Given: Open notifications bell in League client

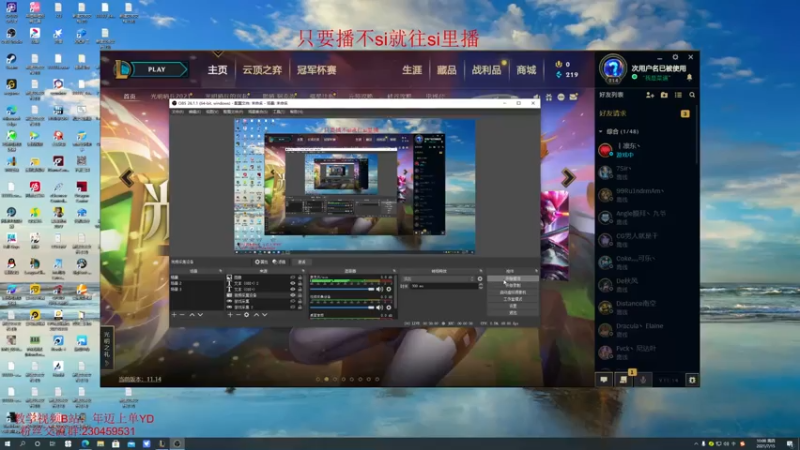Looking at the screenshot, I should [689, 78].
